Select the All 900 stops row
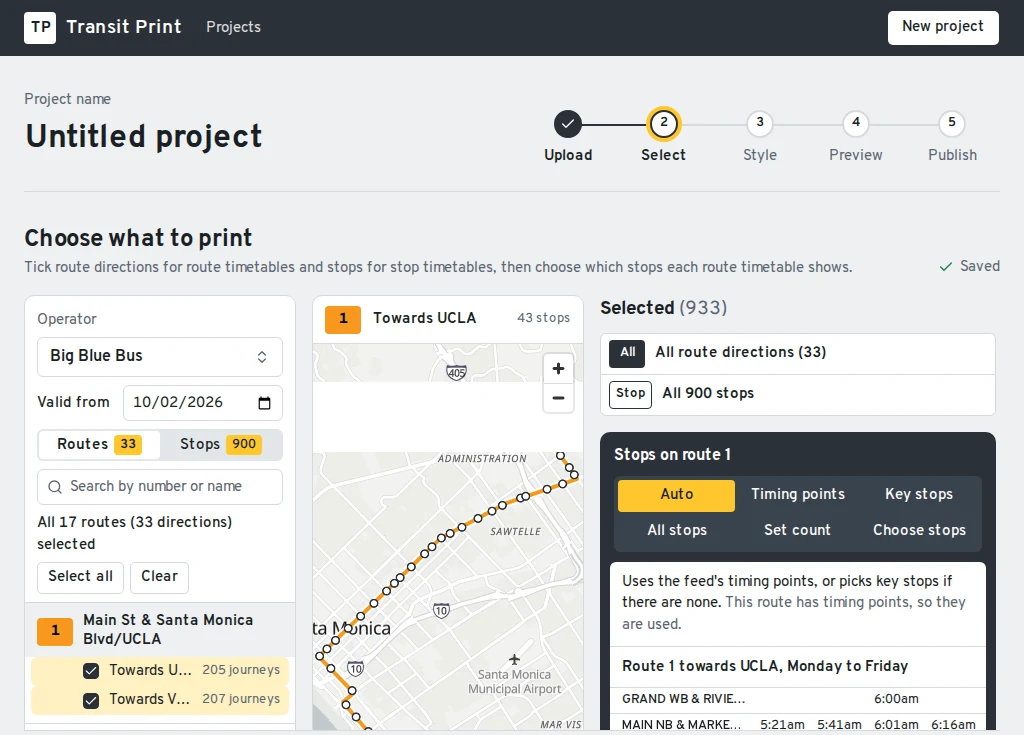 (x=797, y=395)
